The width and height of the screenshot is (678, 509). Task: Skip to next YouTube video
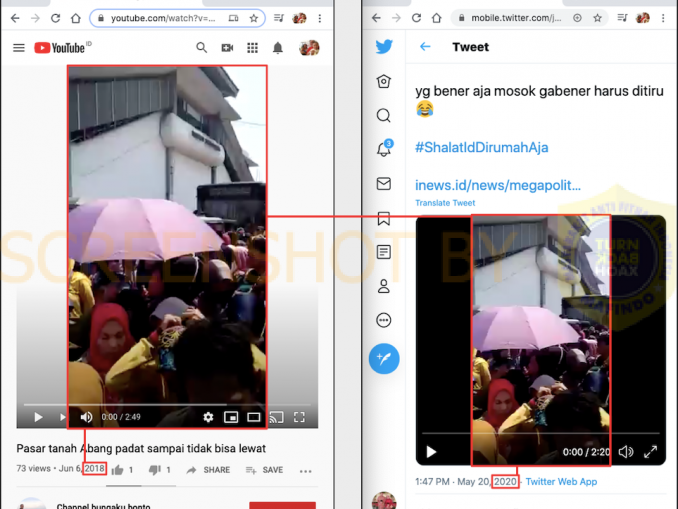pyautogui.click(x=62, y=417)
